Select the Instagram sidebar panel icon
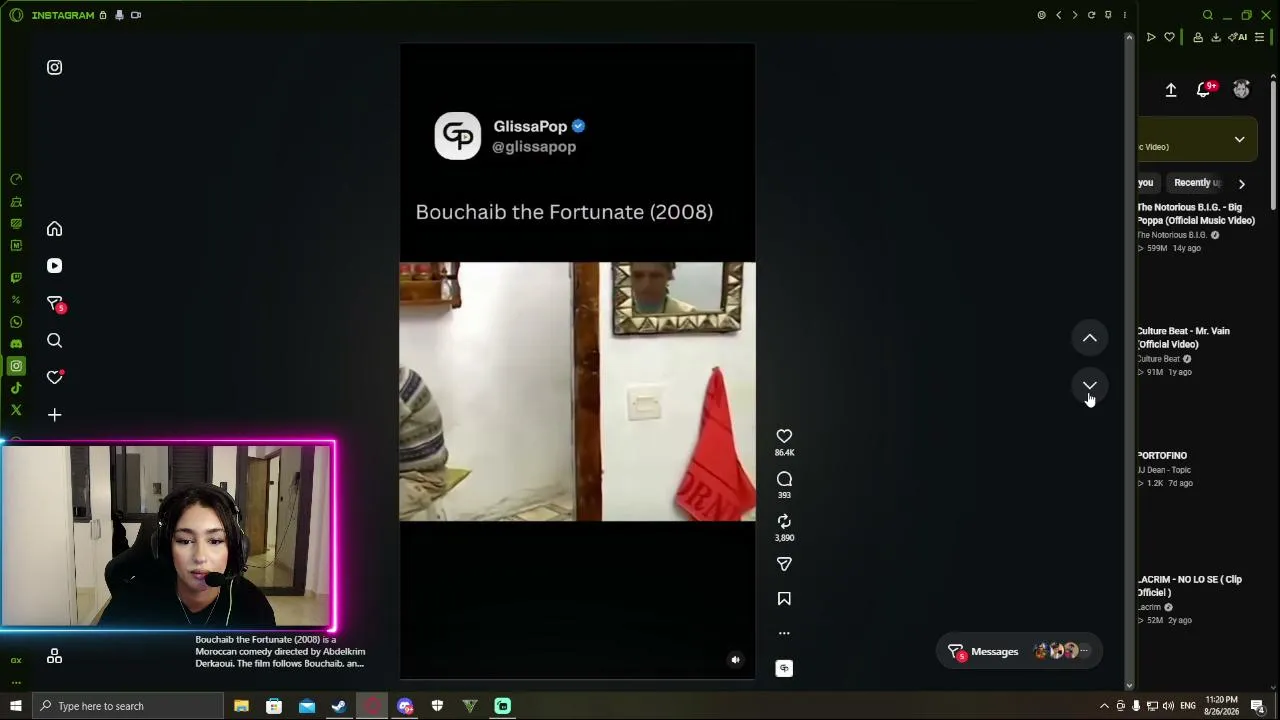Screen dimensions: 1280x720 [x=16, y=366]
